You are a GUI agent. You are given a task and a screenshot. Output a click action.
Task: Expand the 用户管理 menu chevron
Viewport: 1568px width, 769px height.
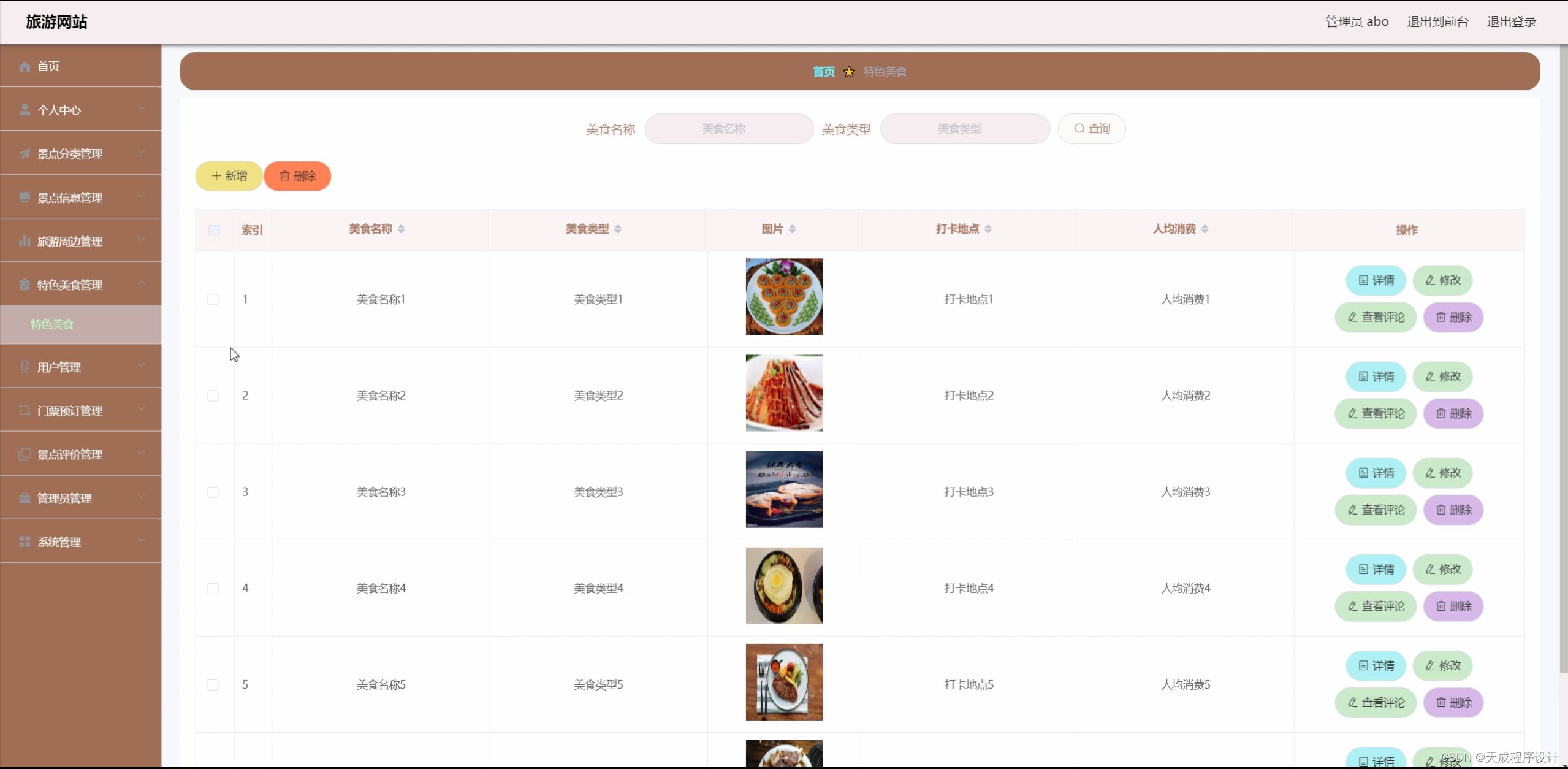point(142,365)
